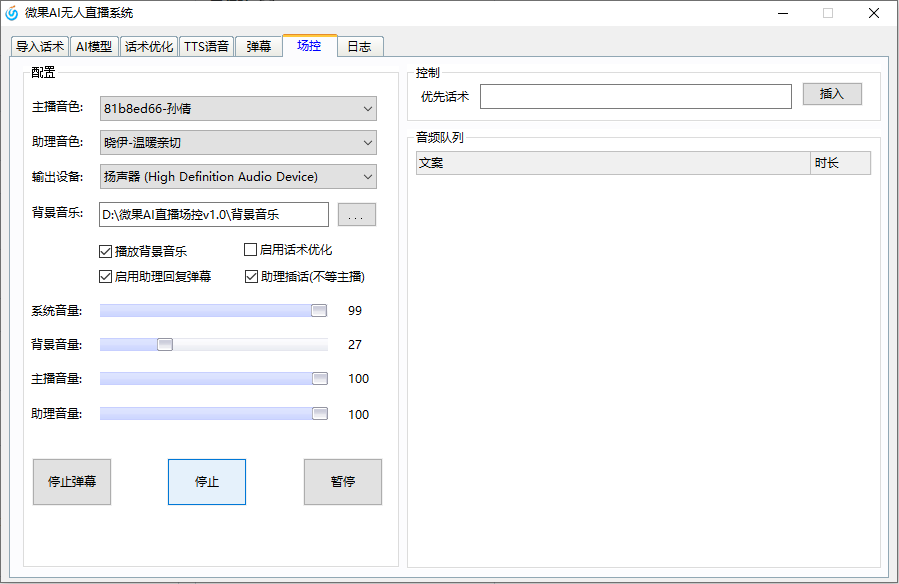Click the 插入 button
The width and height of the screenshot is (899, 584).
pyautogui.click(x=832, y=95)
